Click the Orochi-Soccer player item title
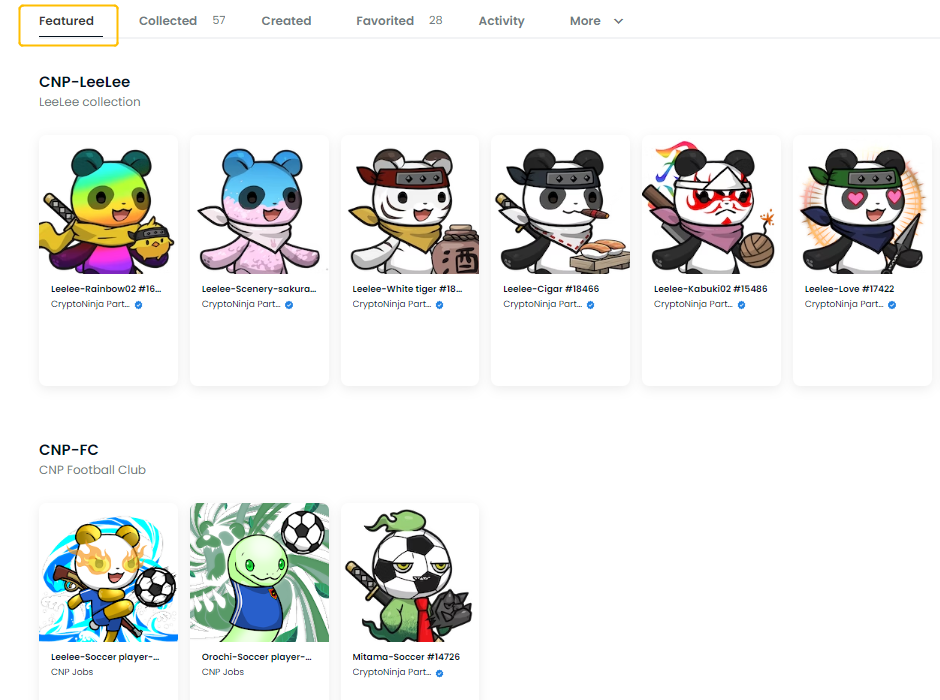 pos(257,657)
